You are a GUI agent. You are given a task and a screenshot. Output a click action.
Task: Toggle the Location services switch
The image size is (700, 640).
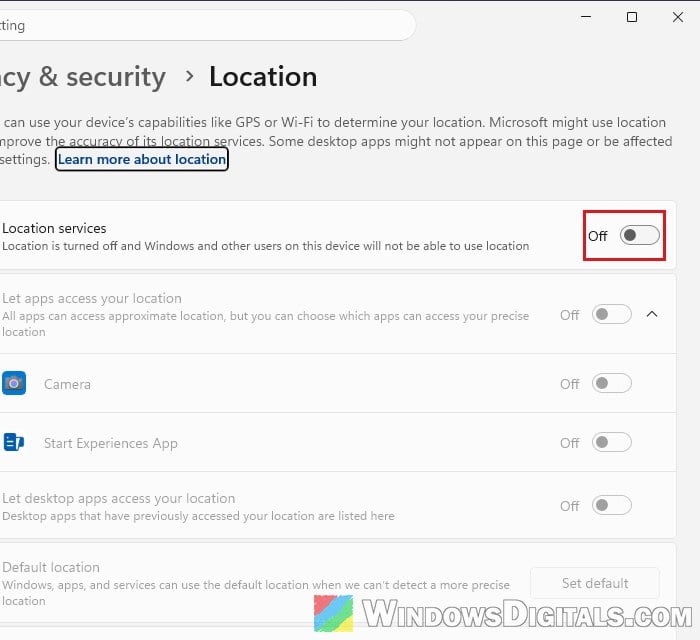639,235
